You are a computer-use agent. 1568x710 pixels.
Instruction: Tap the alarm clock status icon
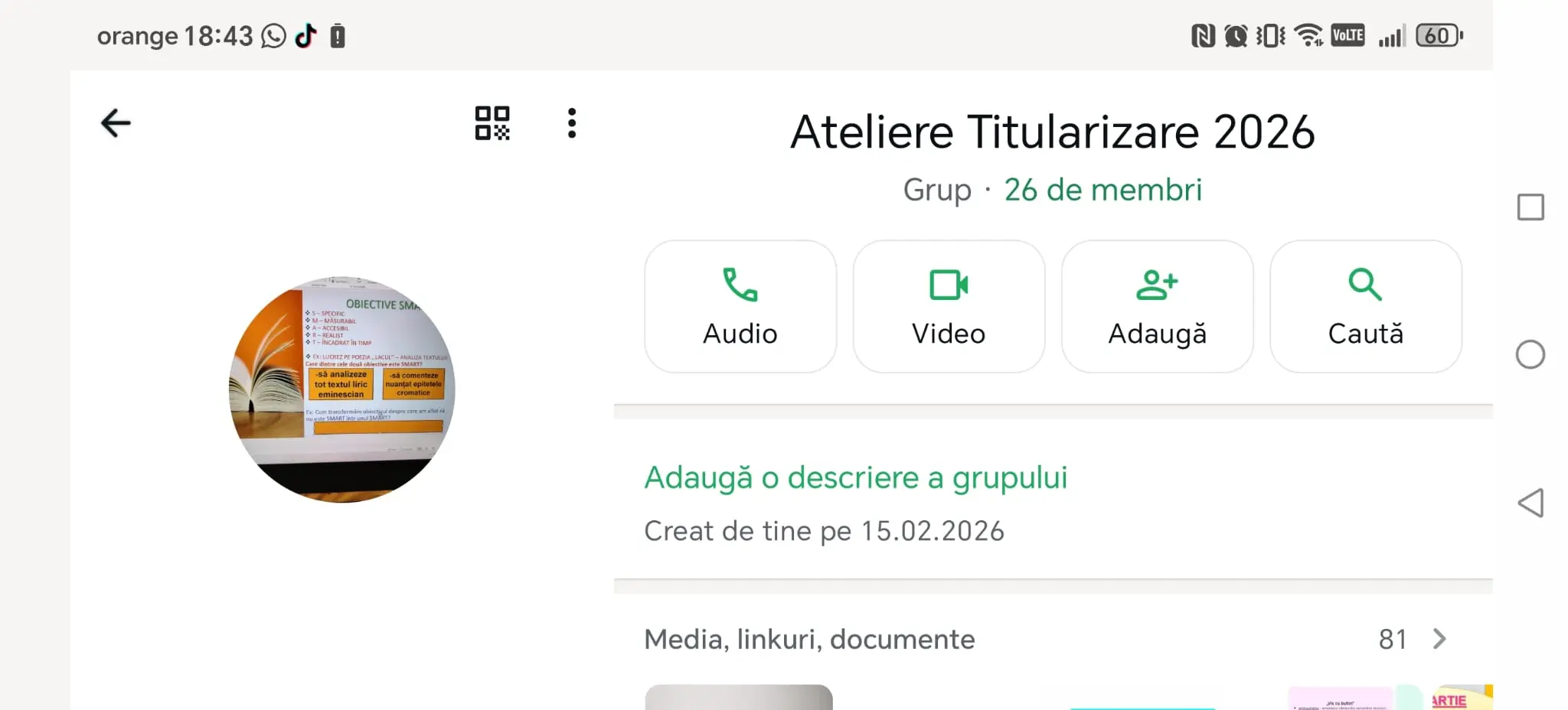(1236, 36)
